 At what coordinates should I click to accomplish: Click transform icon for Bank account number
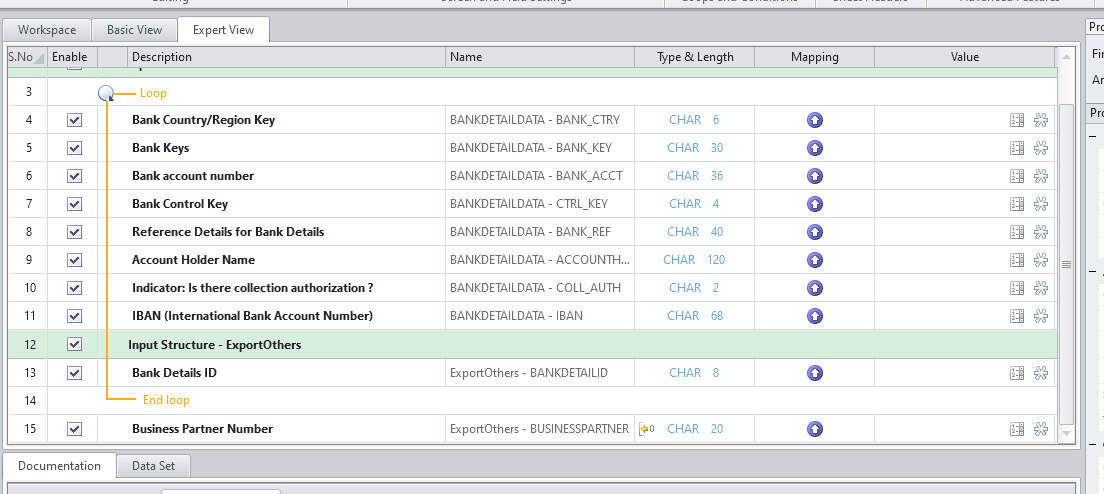pyautogui.click(x=1041, y=176)
